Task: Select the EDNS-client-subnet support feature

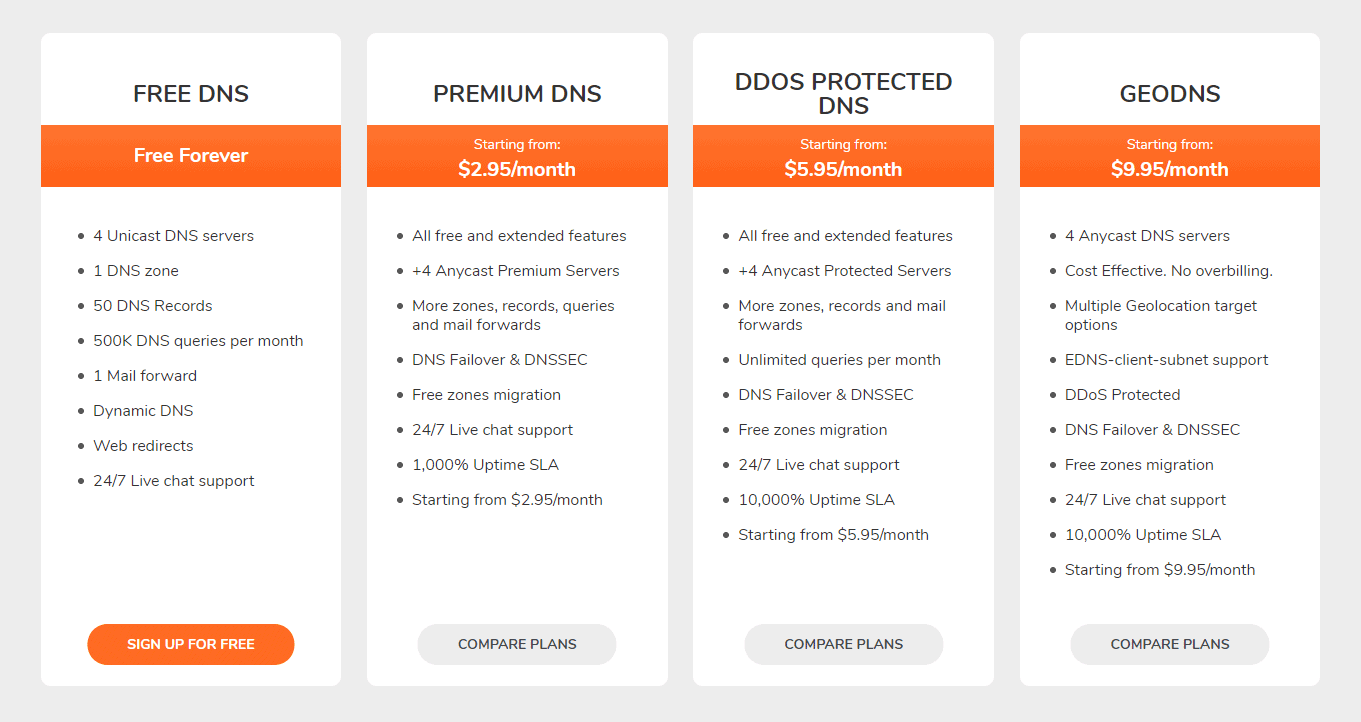Action: (1166, 359)
